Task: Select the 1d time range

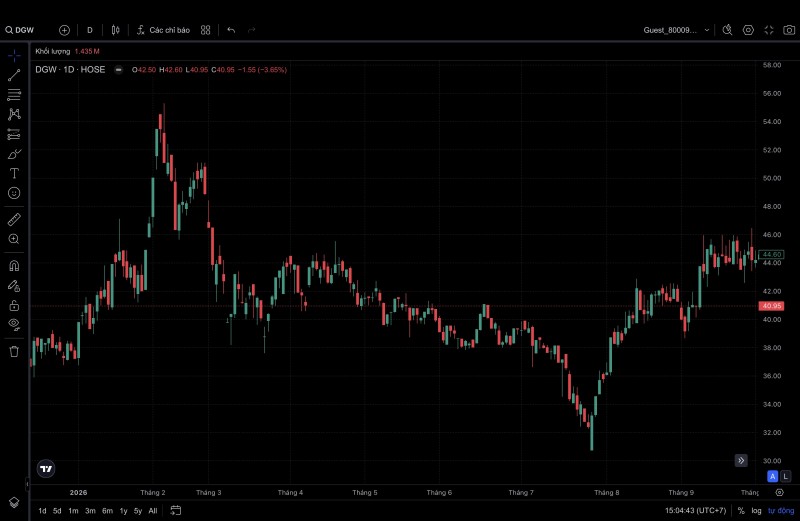Action: (x=42, y=511)
